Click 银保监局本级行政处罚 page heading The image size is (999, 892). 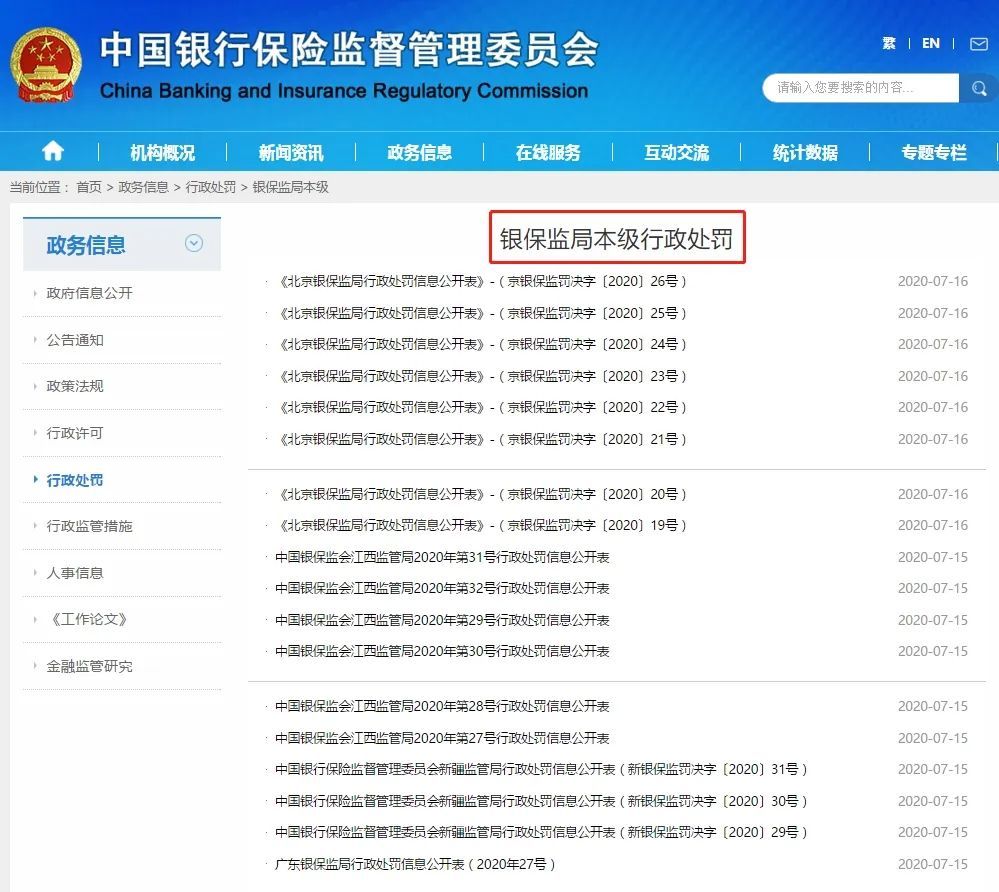pyautogui.click(x=616, y=239)
